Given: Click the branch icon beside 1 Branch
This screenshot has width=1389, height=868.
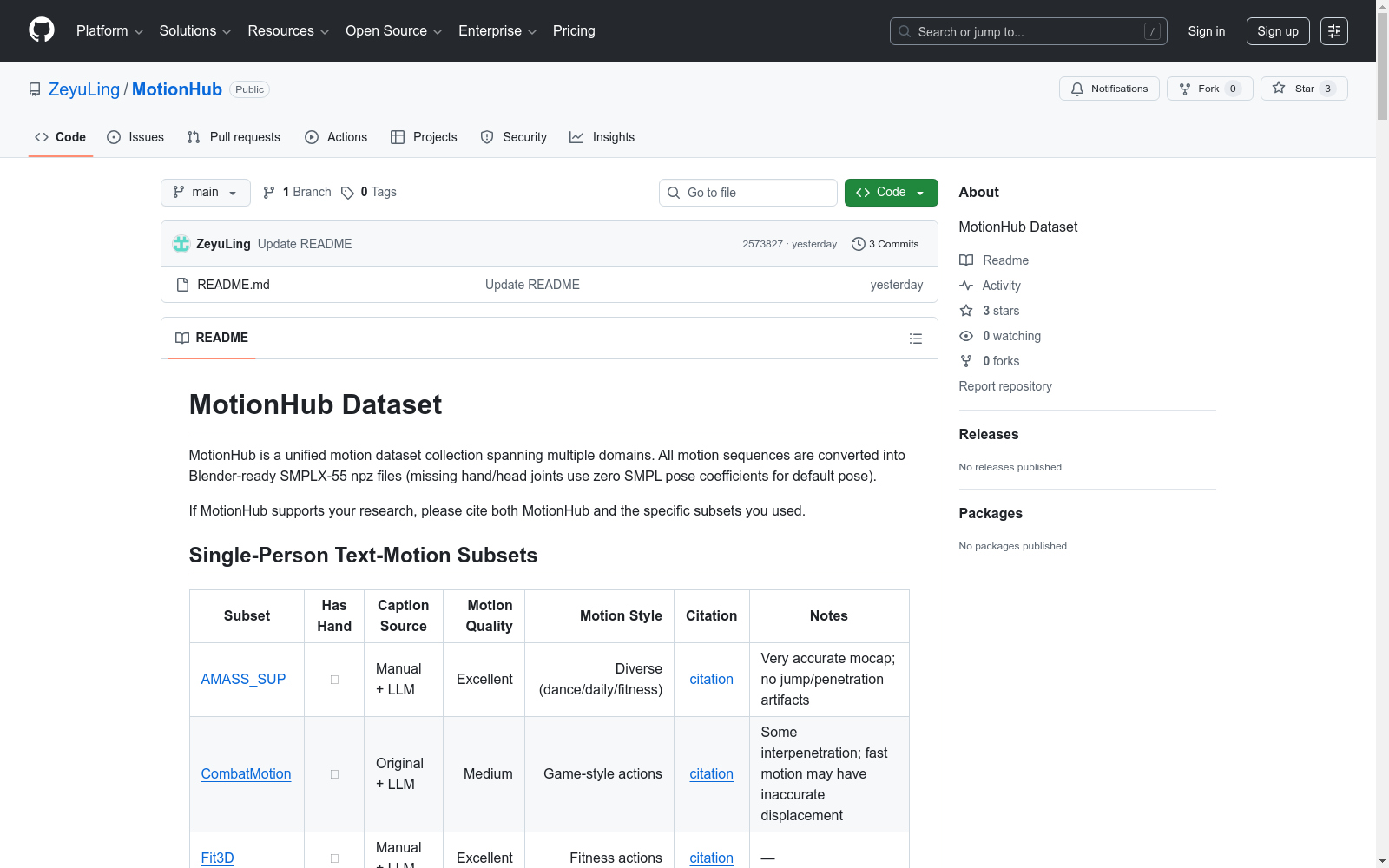Looking at the screenshot, I should [269, 193].
